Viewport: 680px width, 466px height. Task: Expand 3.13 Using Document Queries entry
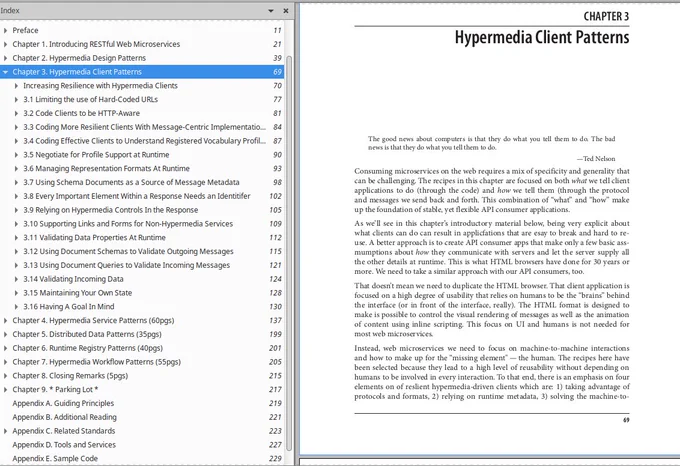coord(16,265)
